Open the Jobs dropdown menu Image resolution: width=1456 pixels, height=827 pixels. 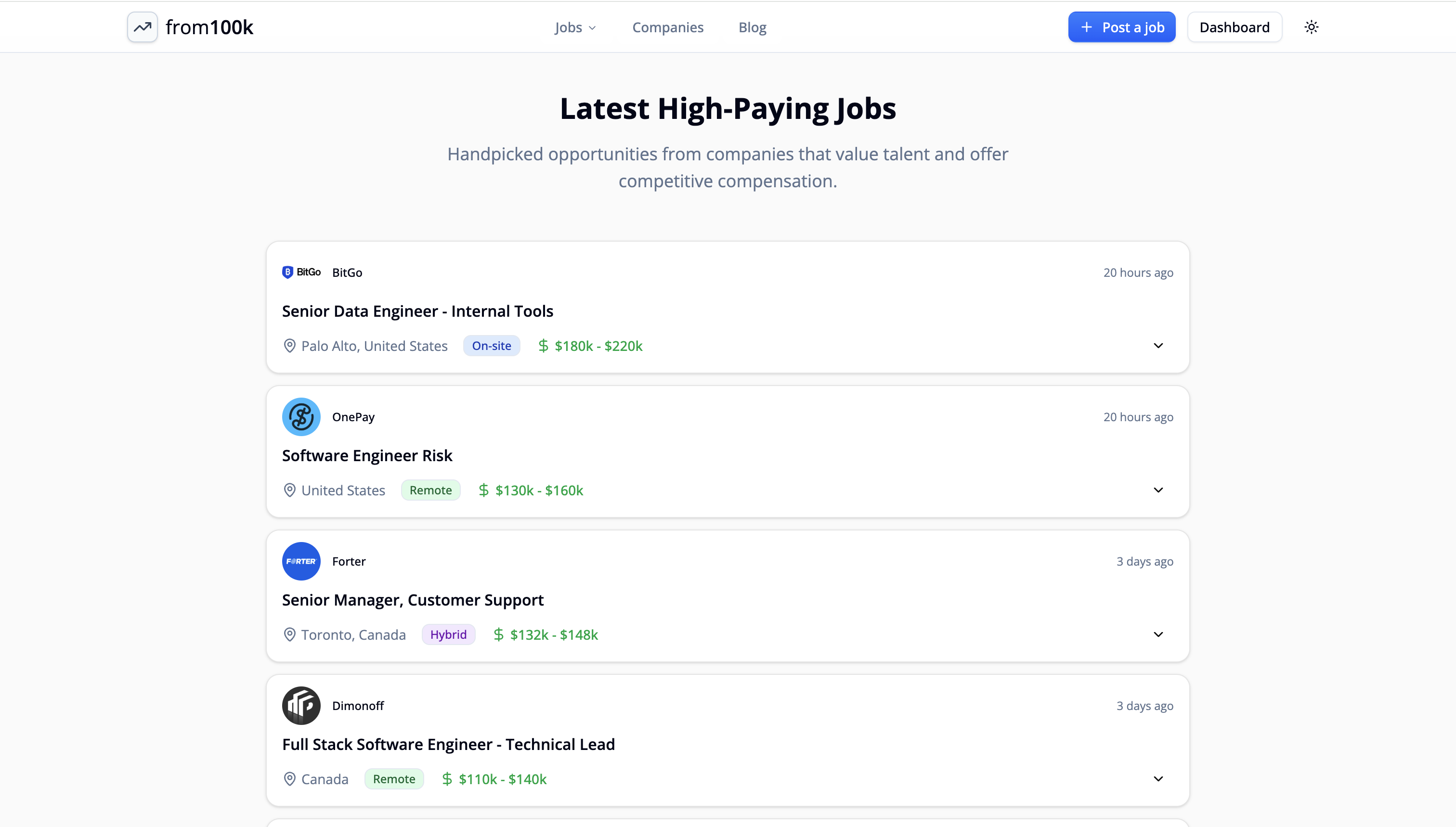(575, 27)
